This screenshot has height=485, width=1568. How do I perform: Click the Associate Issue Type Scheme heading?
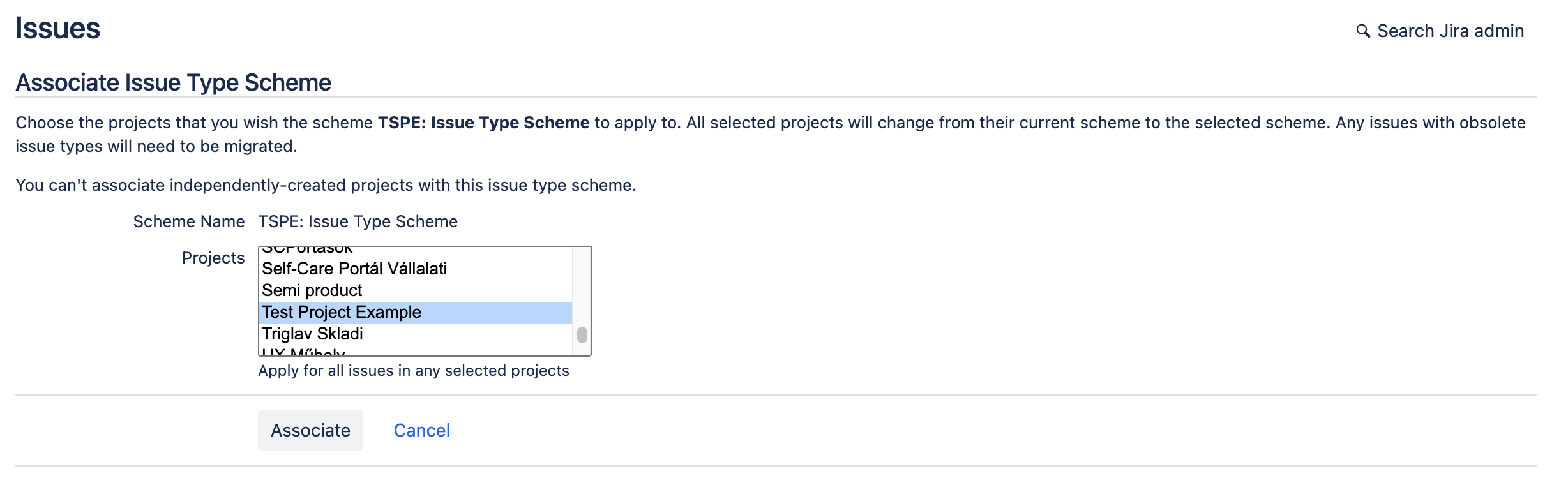173,82
